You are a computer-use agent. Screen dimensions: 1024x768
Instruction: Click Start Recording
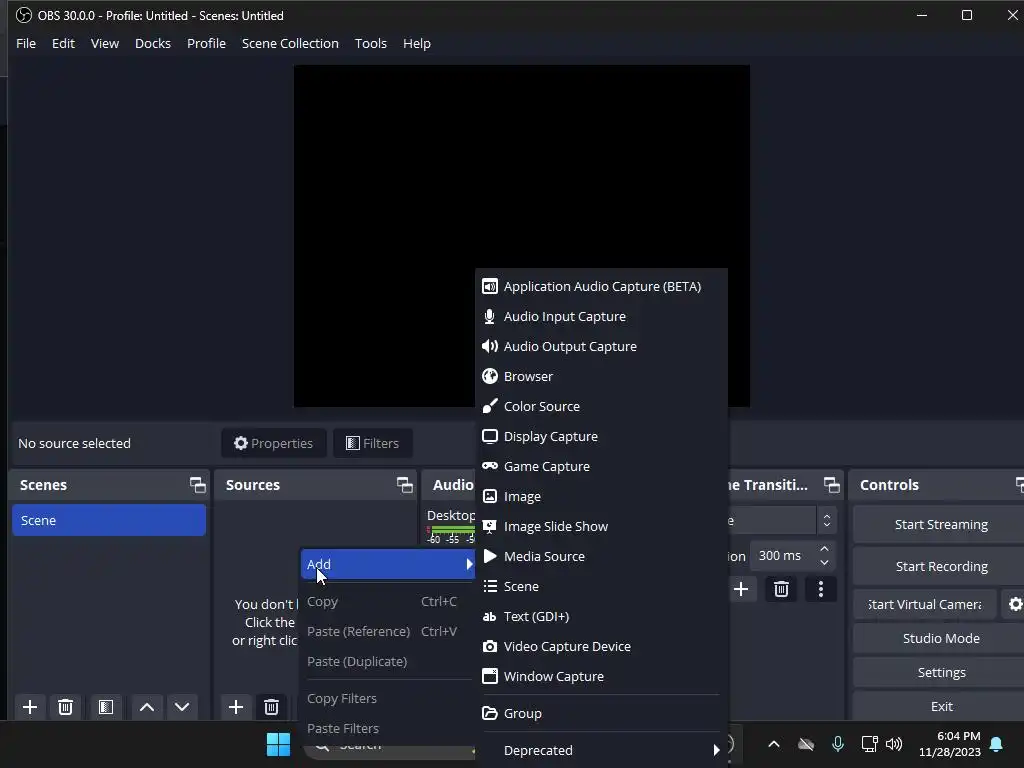(941, 566)
